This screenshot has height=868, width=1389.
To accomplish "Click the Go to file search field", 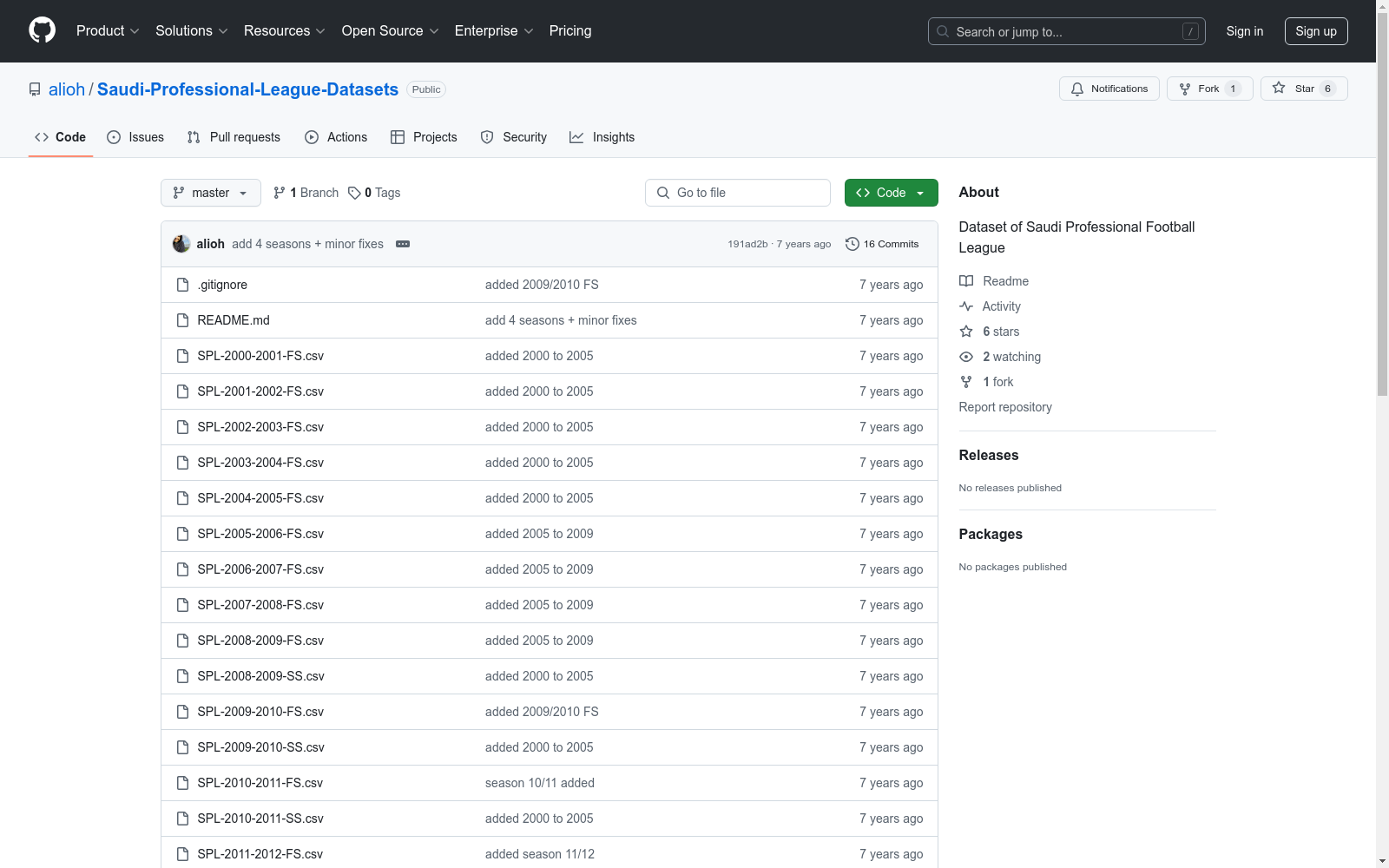I will coord(738,193).
